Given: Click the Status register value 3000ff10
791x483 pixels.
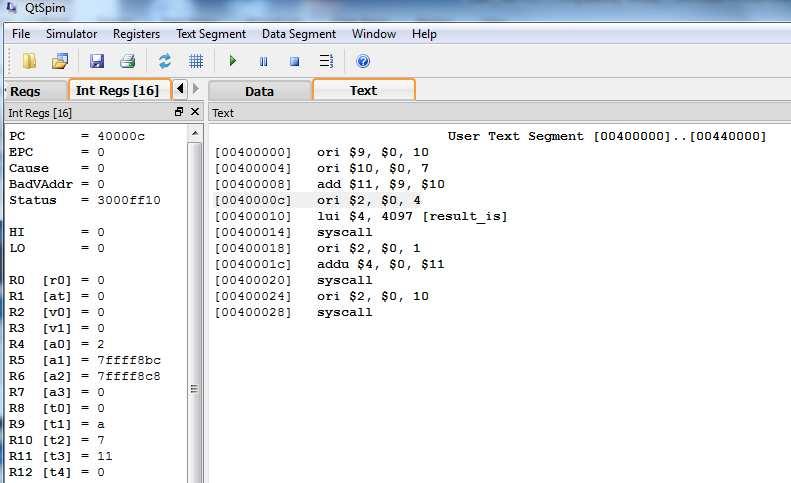Looking at the screenshot, I should click(x=129, y=200).
